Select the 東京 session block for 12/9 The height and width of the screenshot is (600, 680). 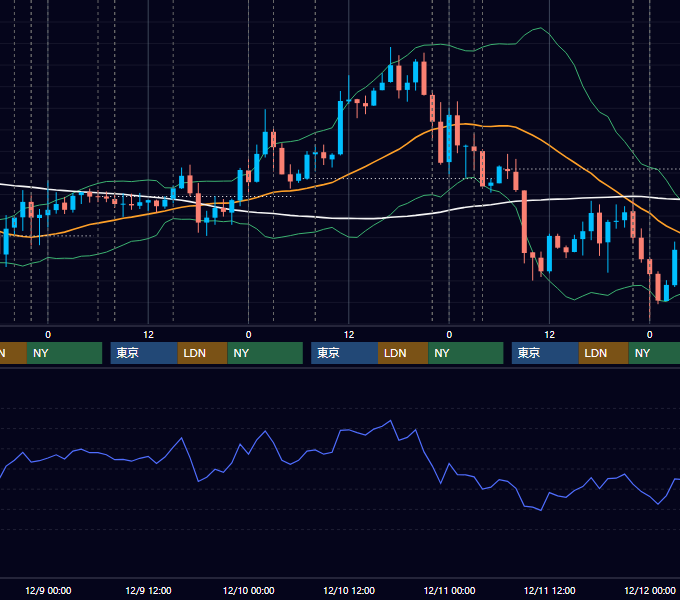click(x=144, y=353)
